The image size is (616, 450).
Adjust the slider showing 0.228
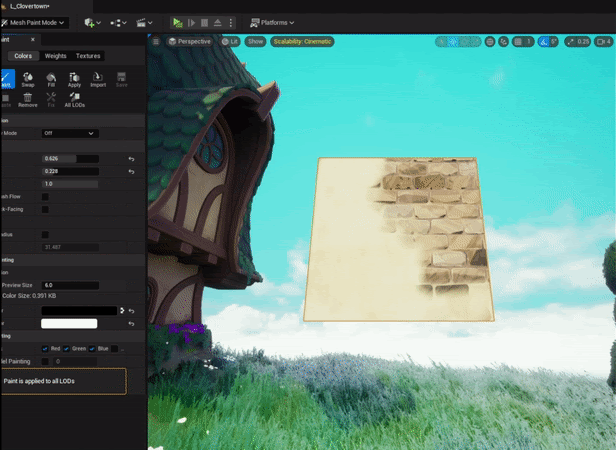pyautogui.click(x=70, y=171)
